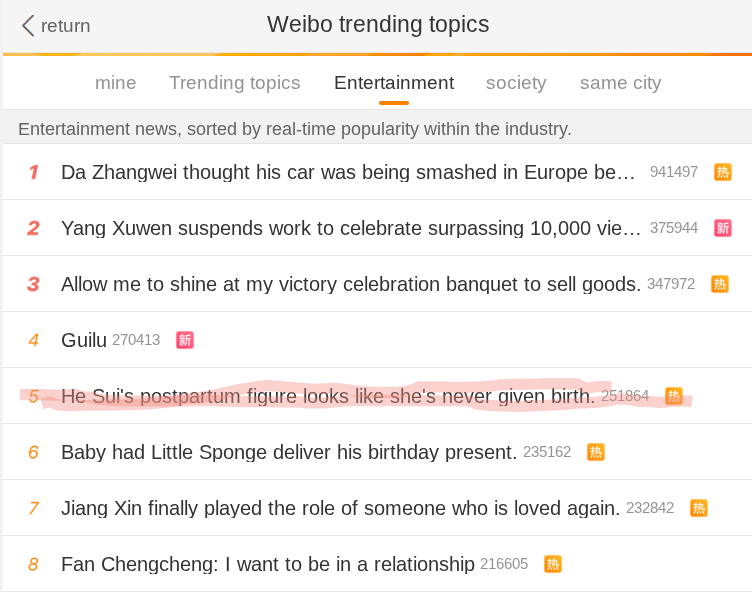Click hot badge on He Sui topic
This screenshot has width=752, height=592.
point(673,396)
